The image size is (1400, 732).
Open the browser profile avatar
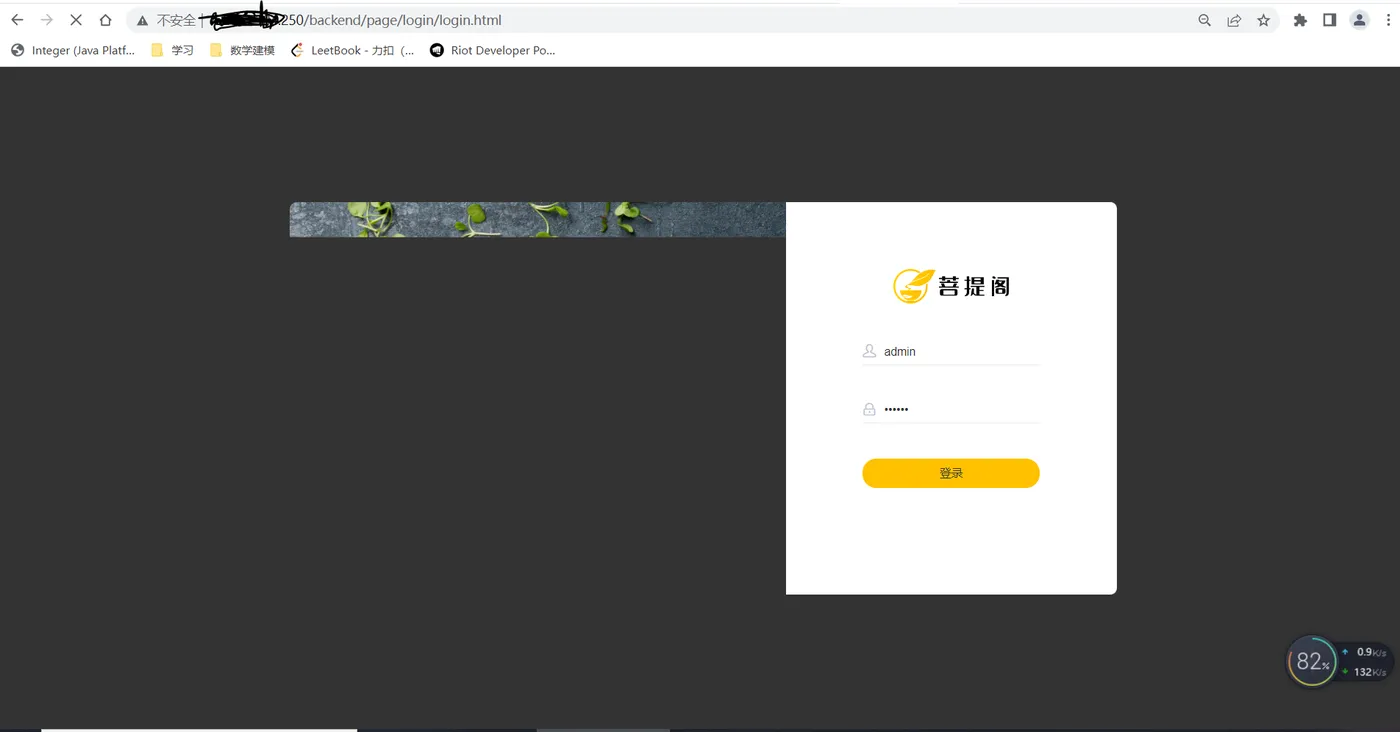(1359, 20)
